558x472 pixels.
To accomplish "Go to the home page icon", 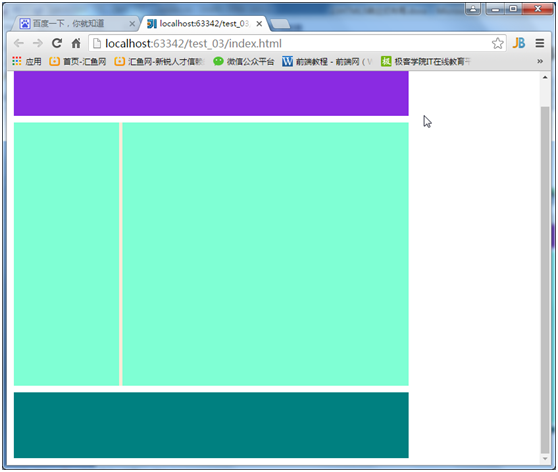I will [76, 43].
